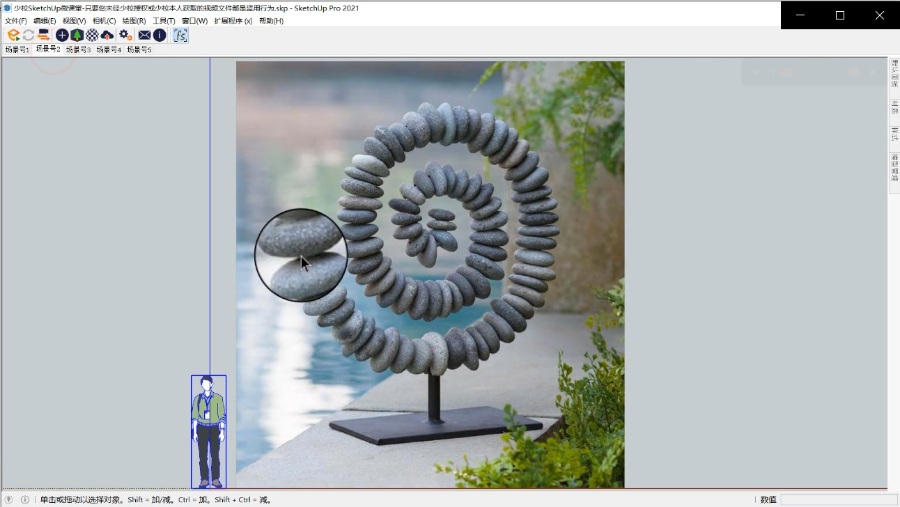The width and height of the screenshot is (900, 507).
Task: Click the checkered sphere material icon
Action: pos(92,36)
